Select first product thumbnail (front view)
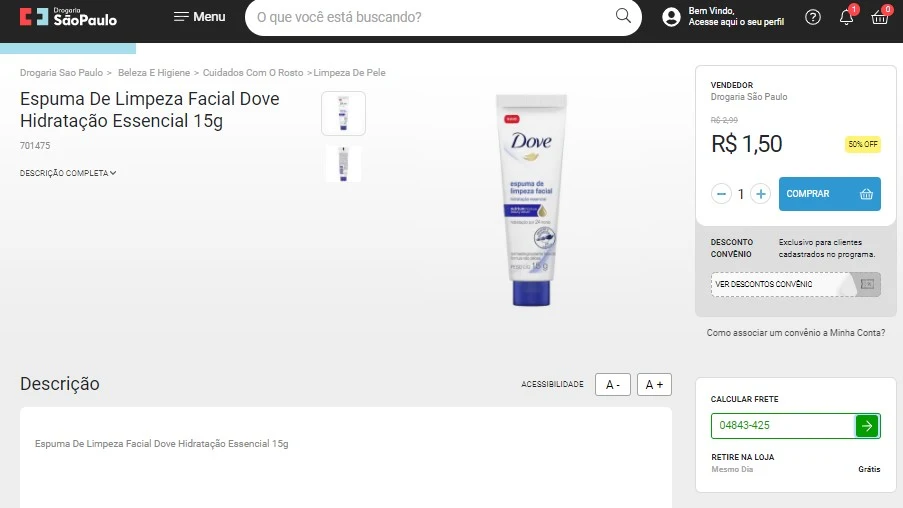 343,113
